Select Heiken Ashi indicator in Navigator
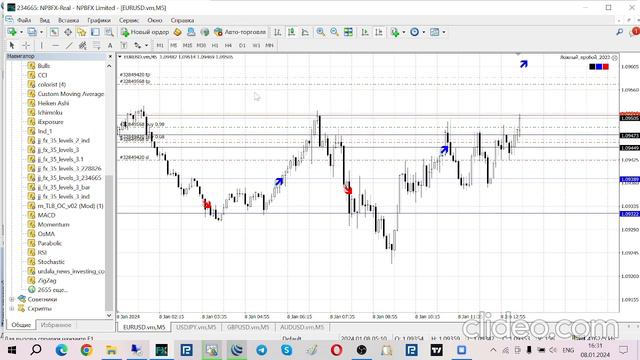Viewport: 640px width, 360px height. 53,103
